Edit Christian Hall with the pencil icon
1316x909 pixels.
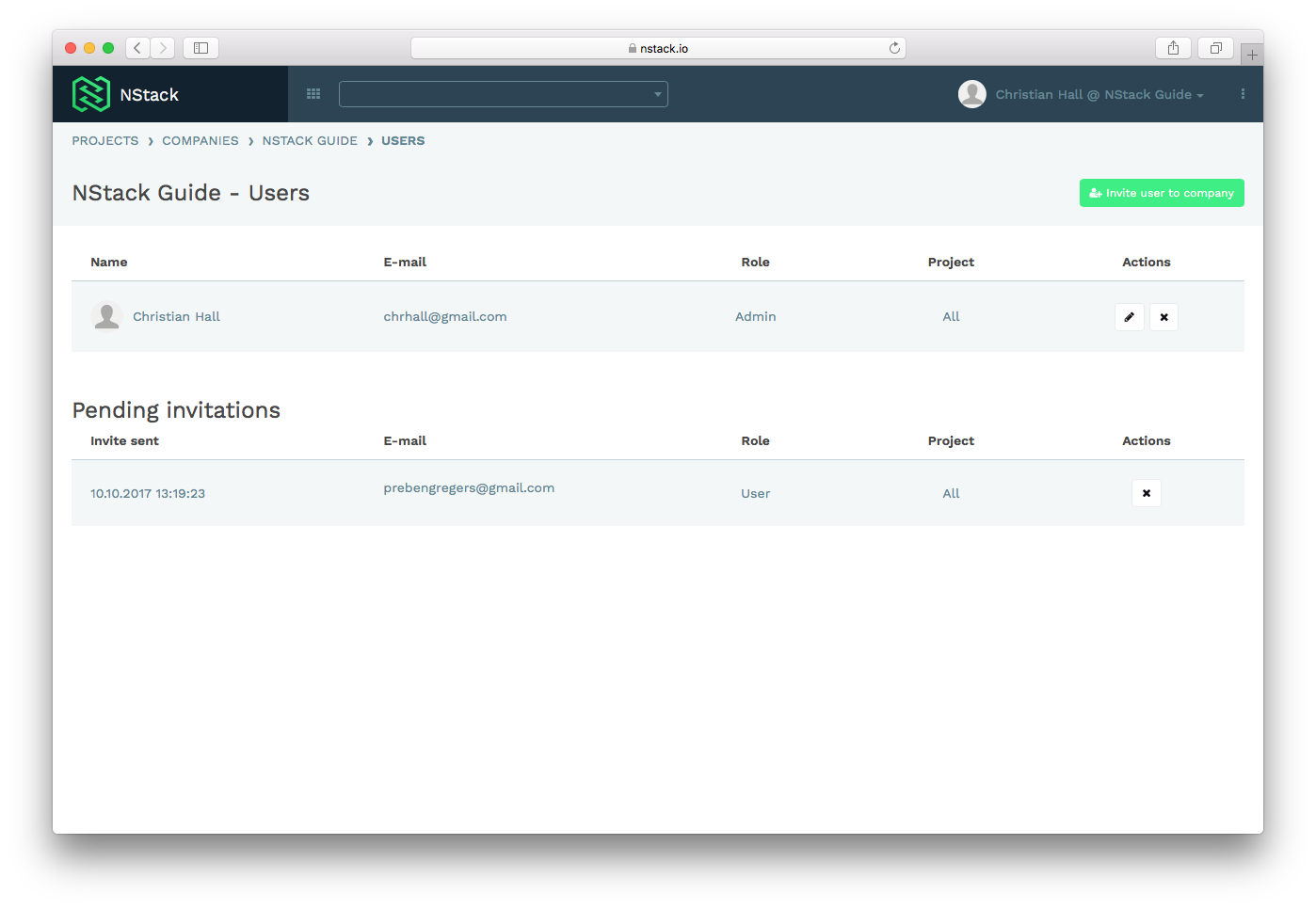1130,317
